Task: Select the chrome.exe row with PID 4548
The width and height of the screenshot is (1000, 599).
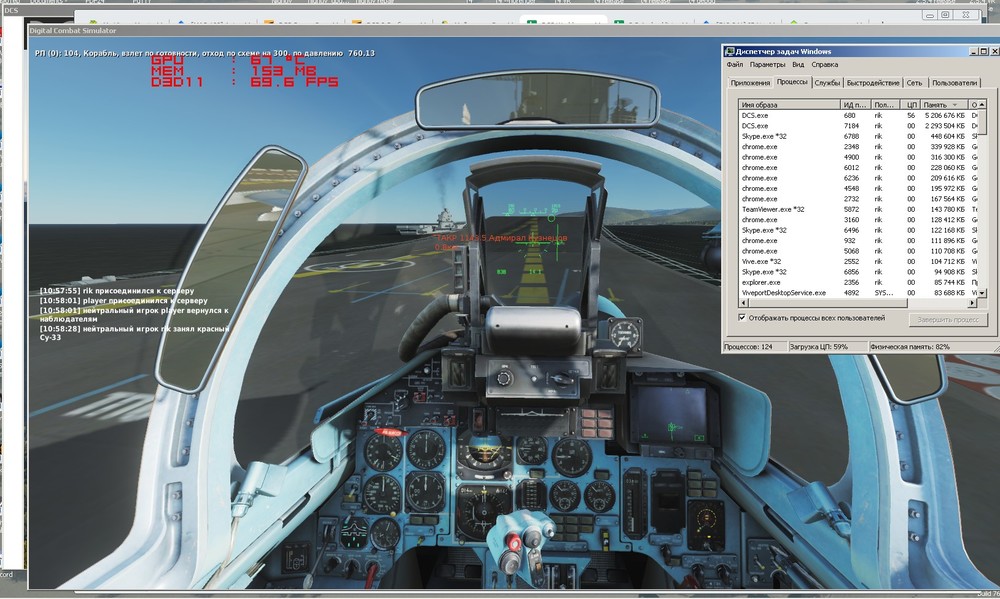Action: (858, 188)
